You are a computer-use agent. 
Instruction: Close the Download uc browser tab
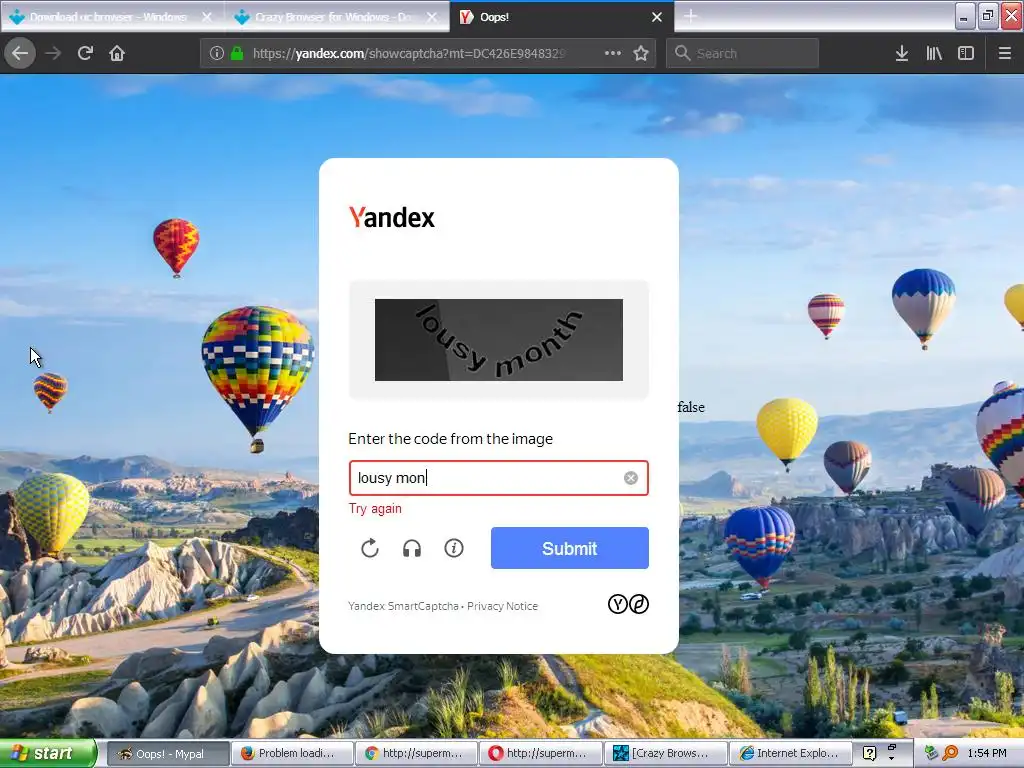coord(207,17)
